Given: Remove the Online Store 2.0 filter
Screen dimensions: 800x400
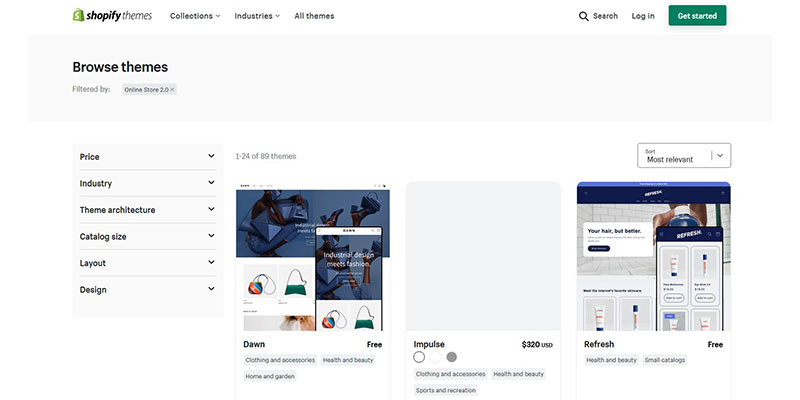Looking at the screenshot, I should click(172, 90).
